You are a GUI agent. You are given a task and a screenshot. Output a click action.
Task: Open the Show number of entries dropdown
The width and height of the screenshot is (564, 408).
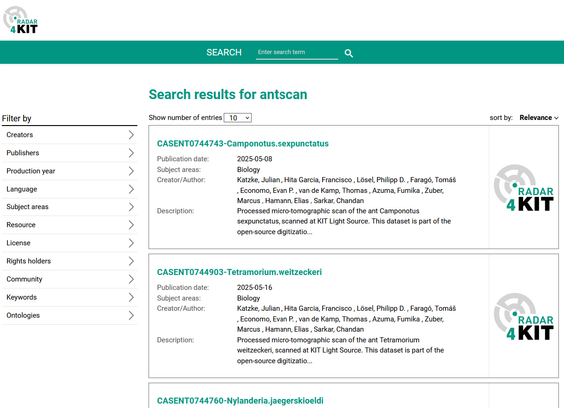238,118
